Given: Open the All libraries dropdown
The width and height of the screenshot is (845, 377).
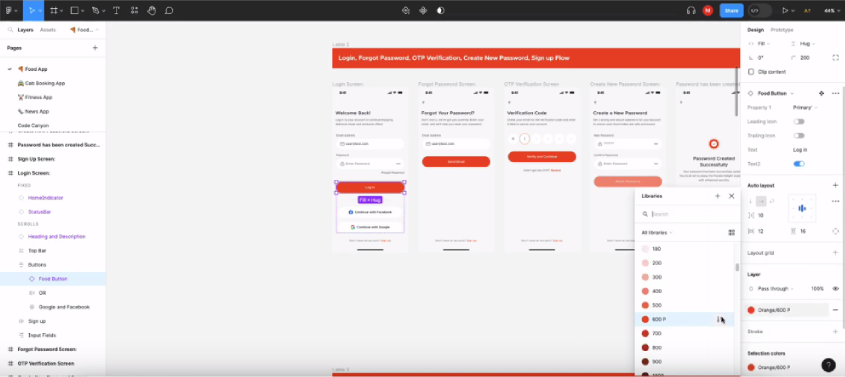Looking at the screenshot, I should pyautogui.click(x=657, y=233).
